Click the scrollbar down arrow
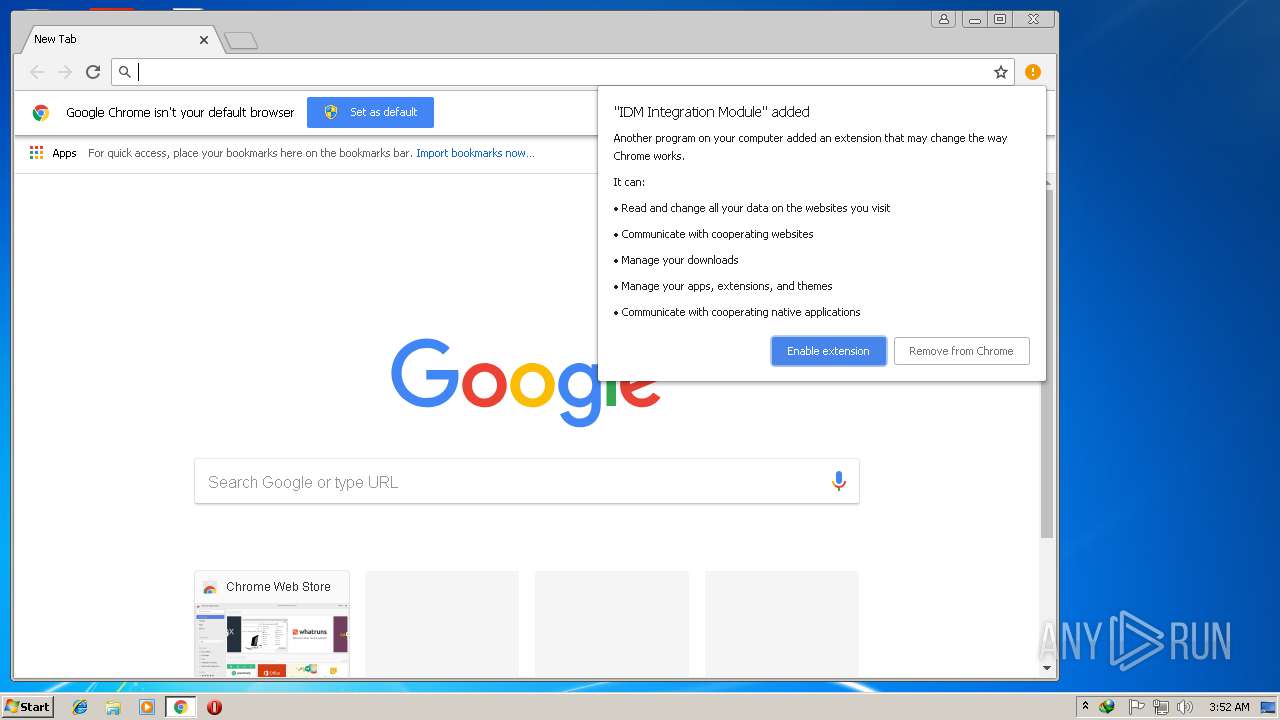 1047,668
